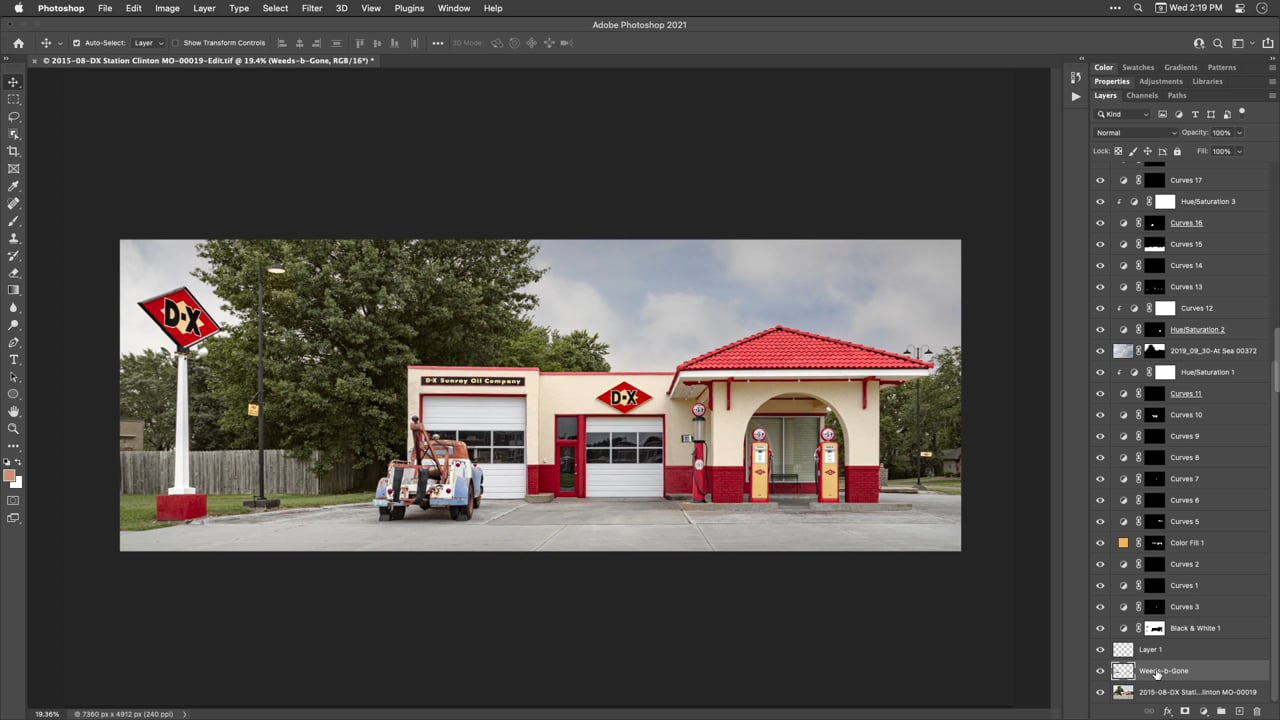
Task: Hide the Weeds-b-Gone layer
Action: pyautogui.click(x=1100, y=671)
